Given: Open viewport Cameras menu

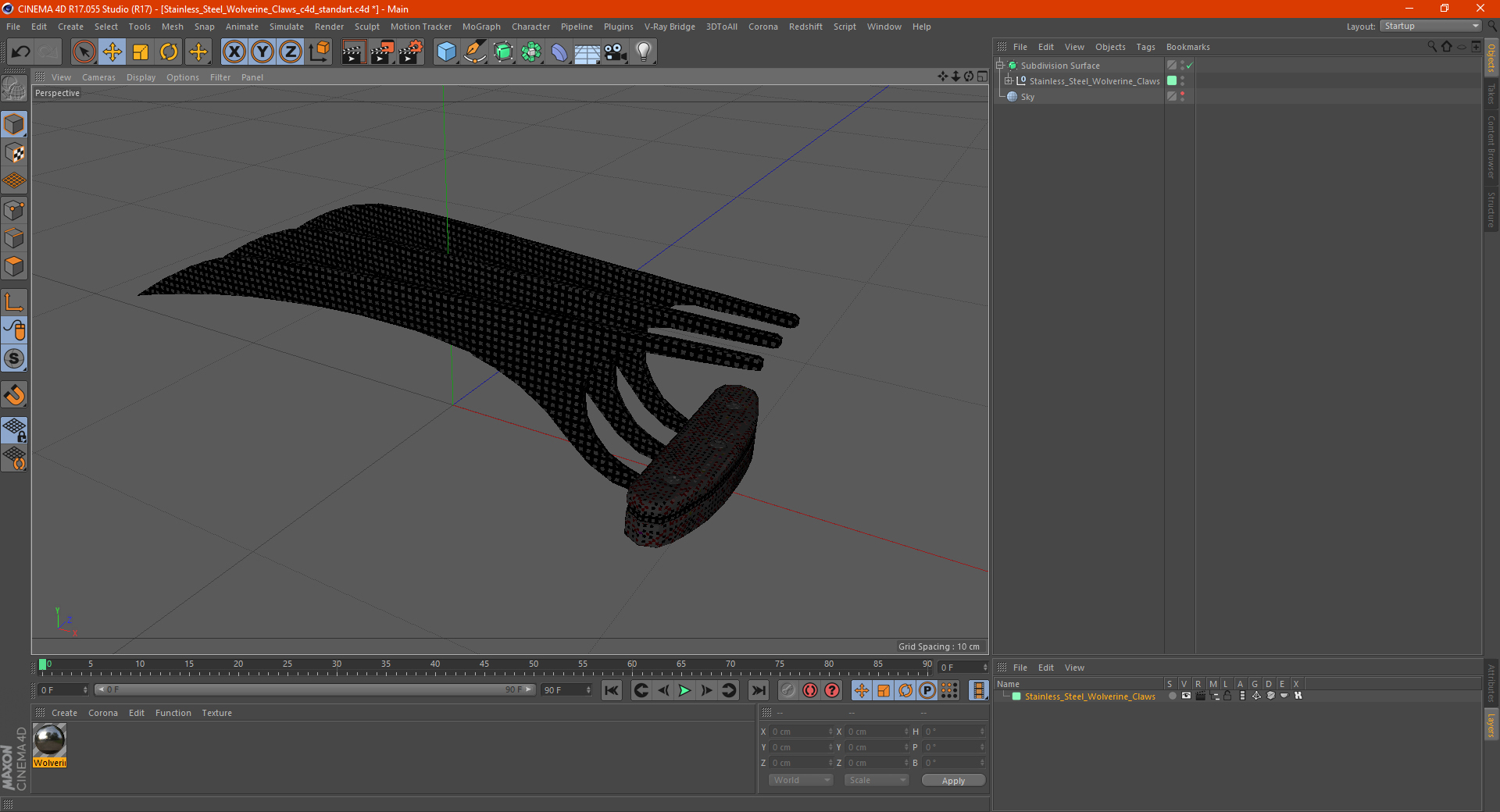Looking at the screenshot, I should click(x=98, y=77).
